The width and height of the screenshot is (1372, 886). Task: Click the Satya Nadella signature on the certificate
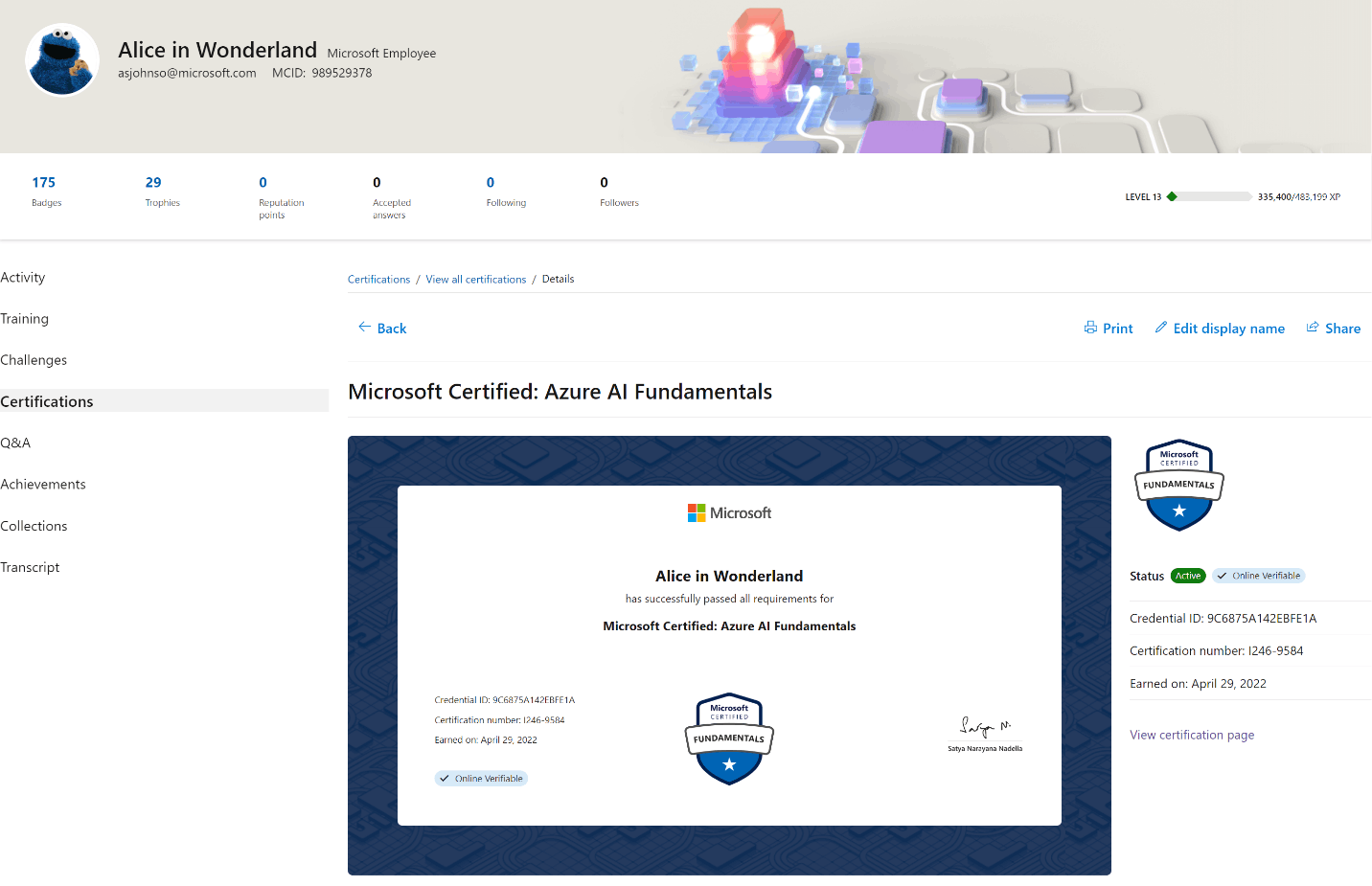pyautogui.click(x=985, y=727)
